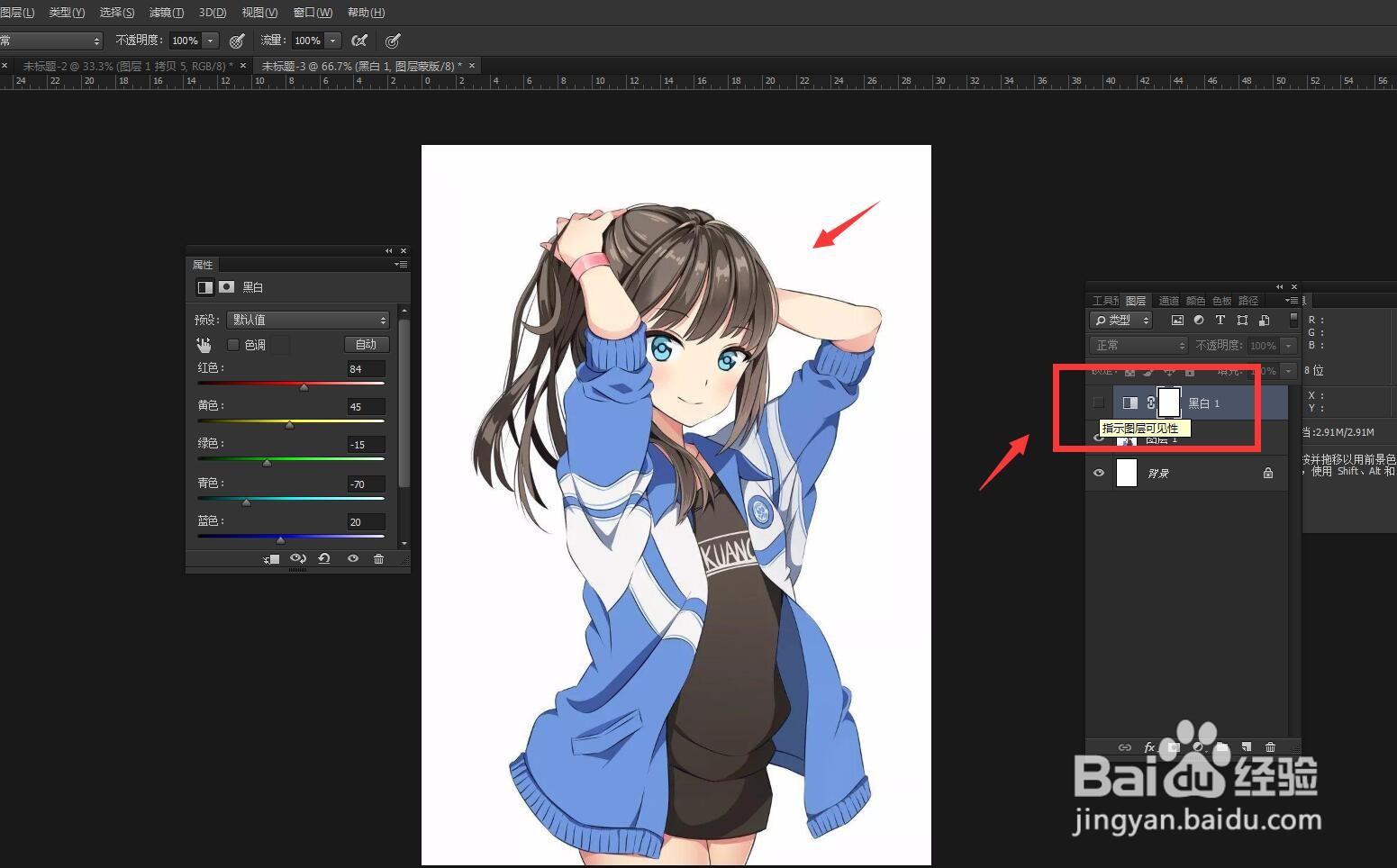
Task: Open Layers panel flyout menu
Action: pos(1292,301)
